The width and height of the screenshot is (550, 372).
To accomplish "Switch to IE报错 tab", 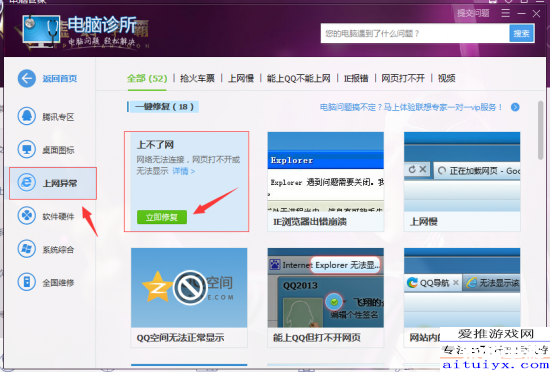I will tap(356, 78).
